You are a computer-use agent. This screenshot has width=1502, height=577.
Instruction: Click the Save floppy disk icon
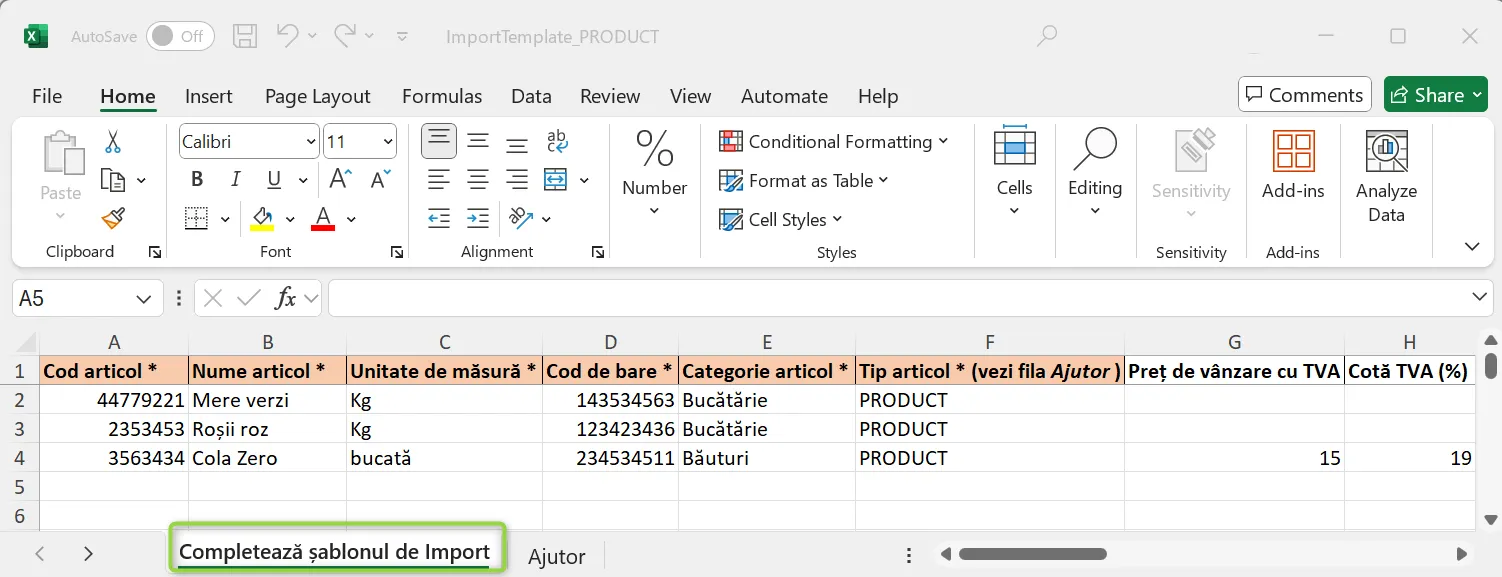click(245, 37)
